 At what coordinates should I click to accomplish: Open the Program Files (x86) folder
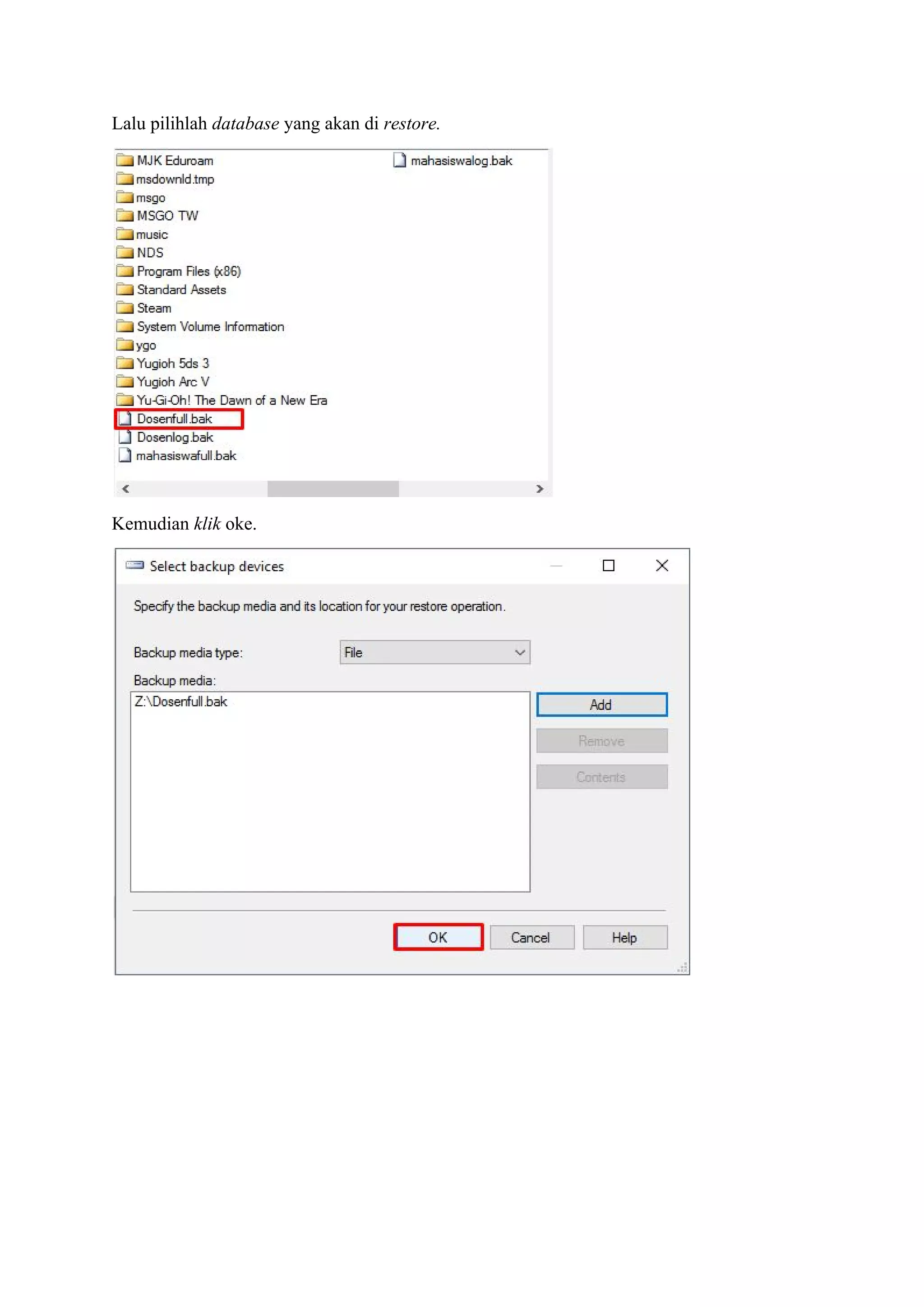(x=178, y=271)
